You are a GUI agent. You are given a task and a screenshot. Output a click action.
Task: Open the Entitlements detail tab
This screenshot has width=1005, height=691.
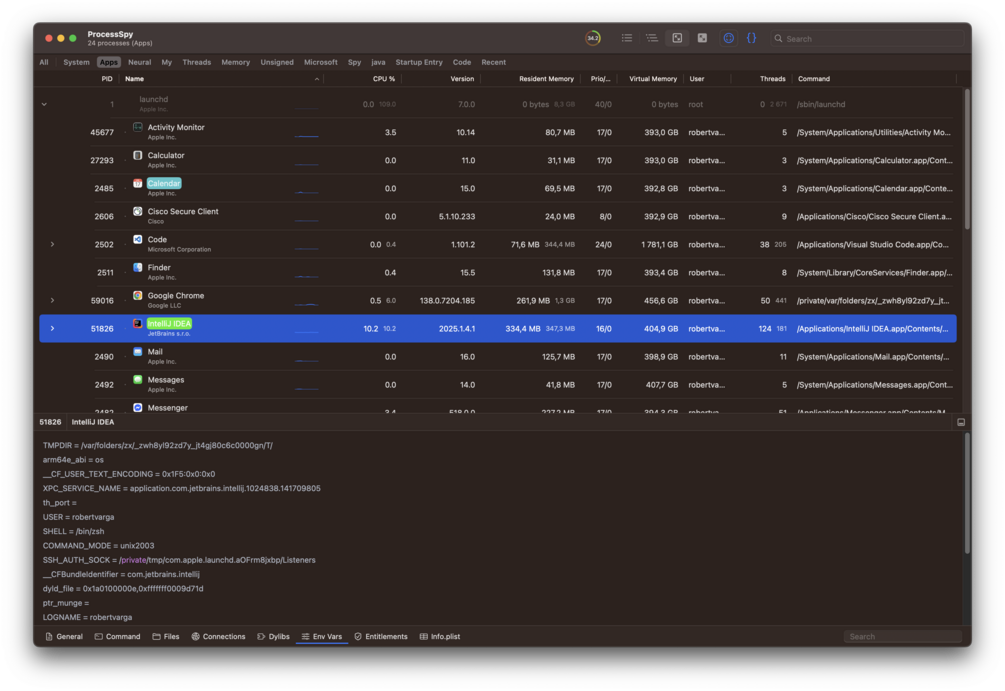pos(381,637)
